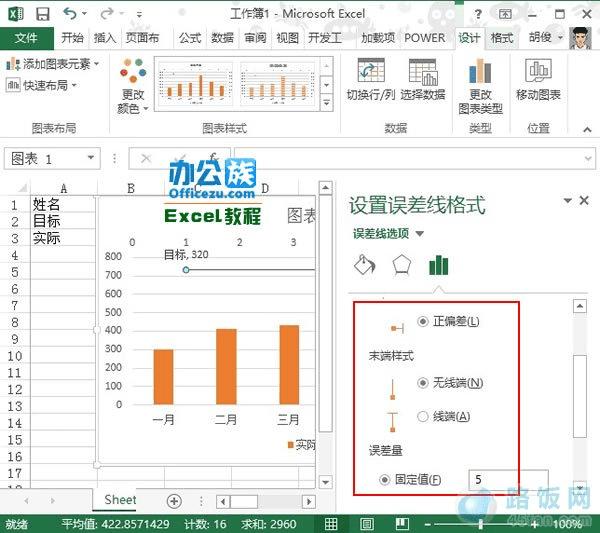Open the 文件 File tab
Screen dimensions: 600x533
coord(26,38)
